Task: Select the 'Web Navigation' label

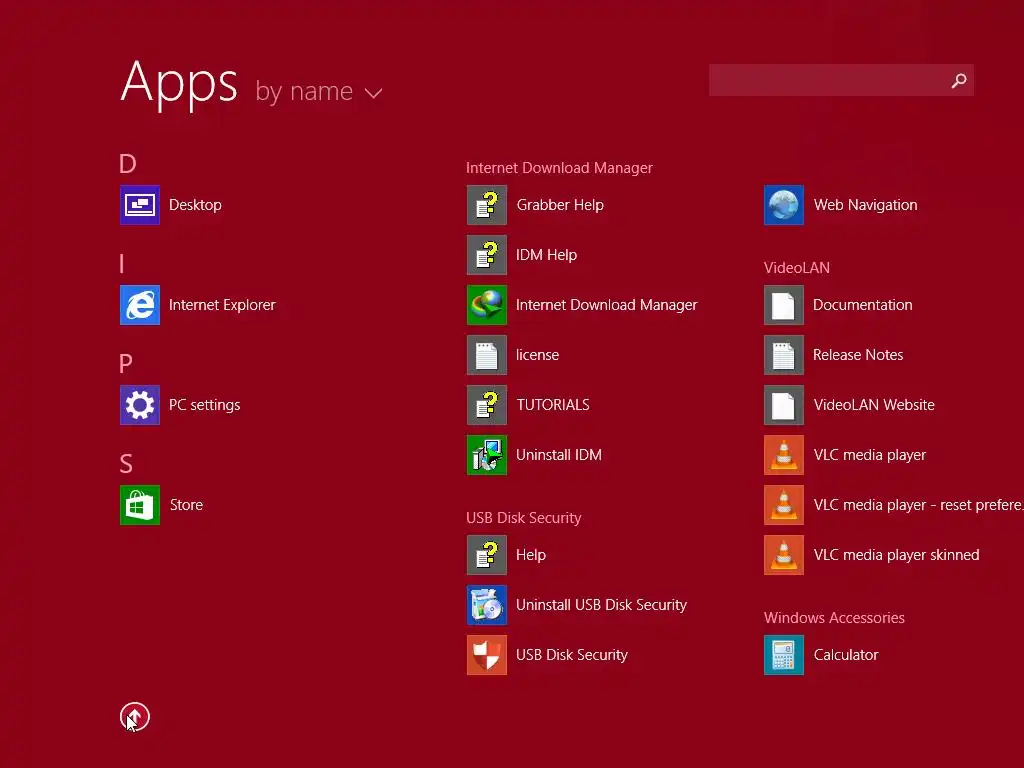Action: tap(865, 205)
